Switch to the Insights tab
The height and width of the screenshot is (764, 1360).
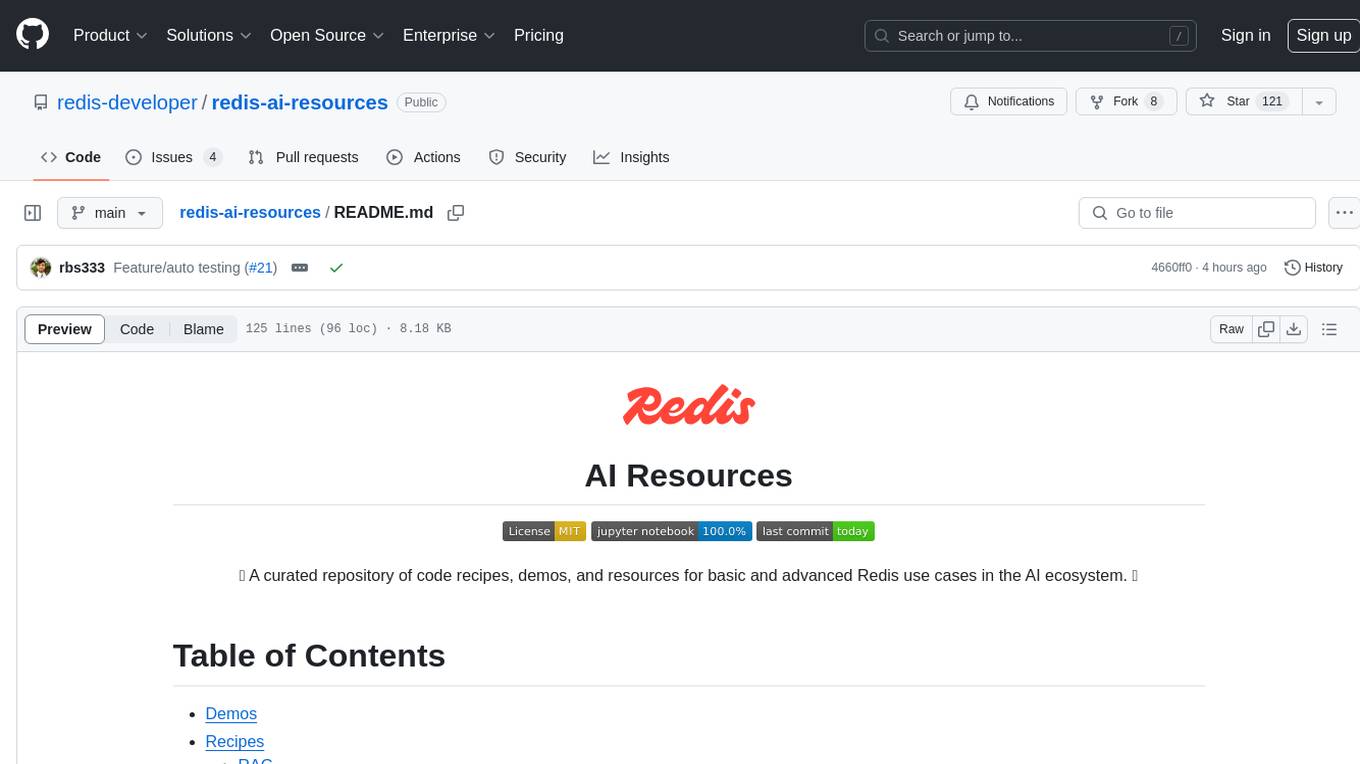[x=631, y=157]
